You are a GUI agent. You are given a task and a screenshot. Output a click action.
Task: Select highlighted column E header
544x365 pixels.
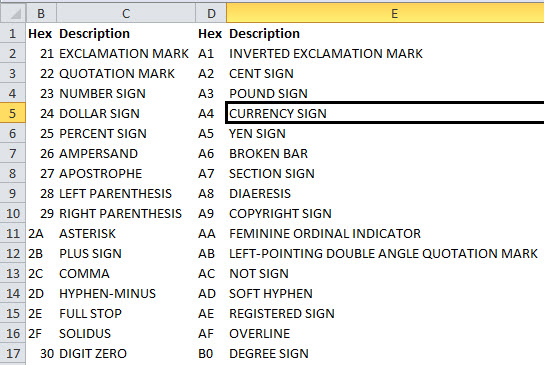tap(385, 13)
